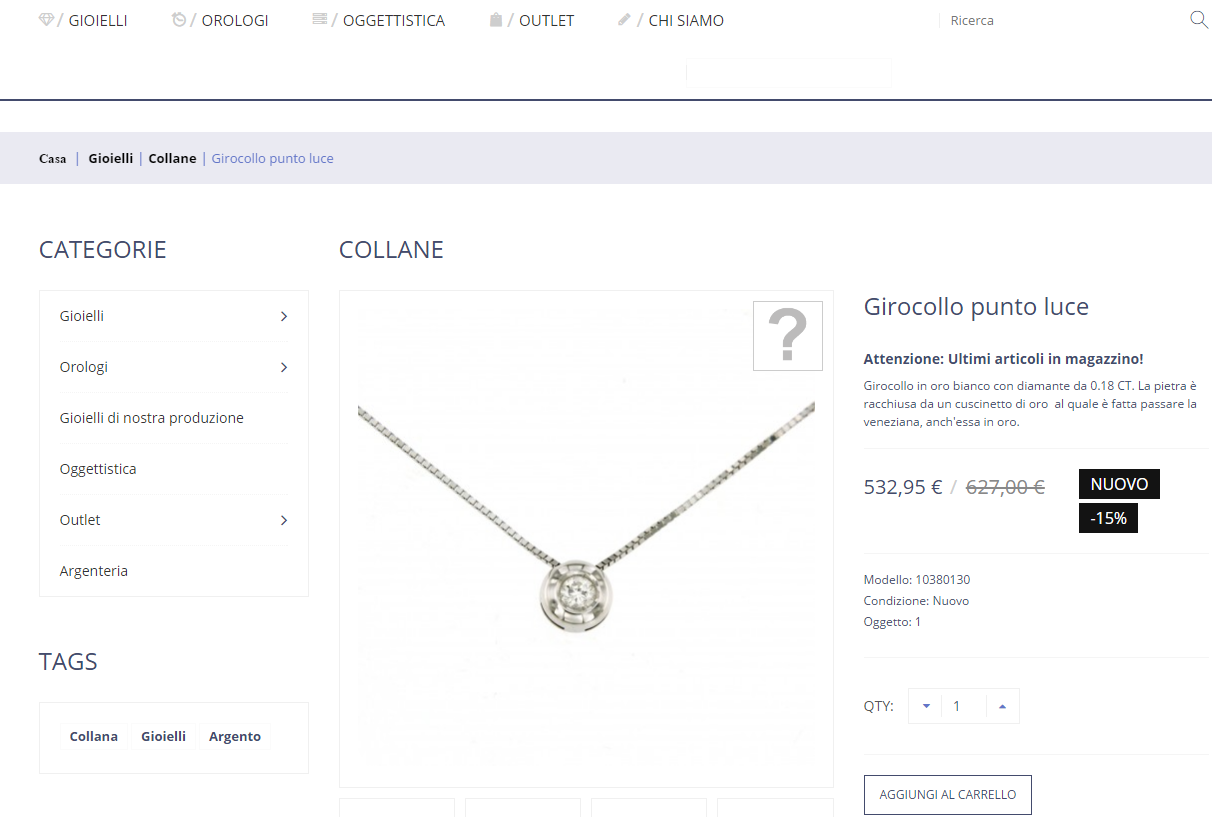This screenshot has width=1212, height=817.
Task: Click the list icon beside Oggettistica
Action: 320,19
